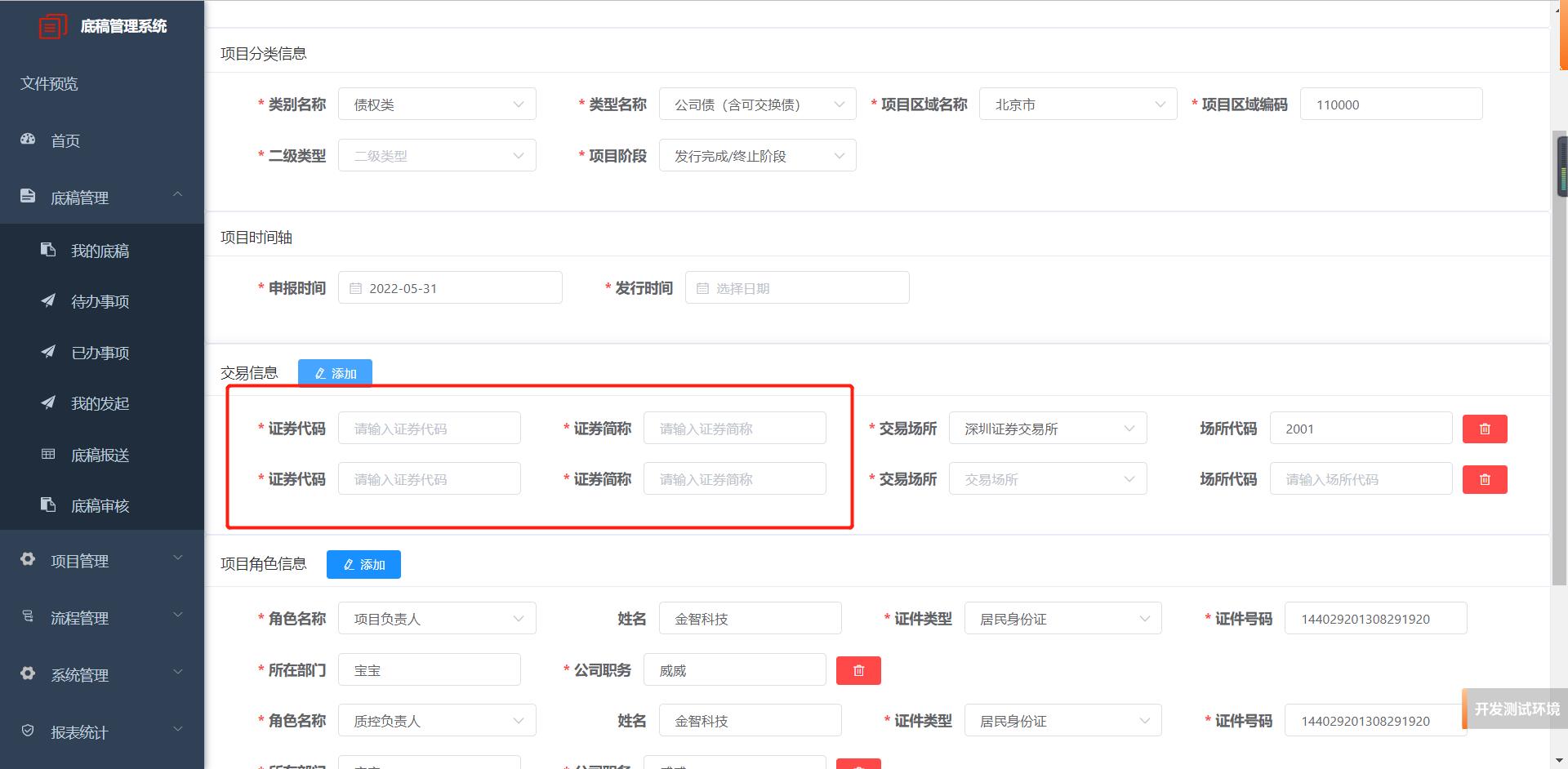
Task: Click the 项目区域编码 110000 field
Action: [1391, 104]
